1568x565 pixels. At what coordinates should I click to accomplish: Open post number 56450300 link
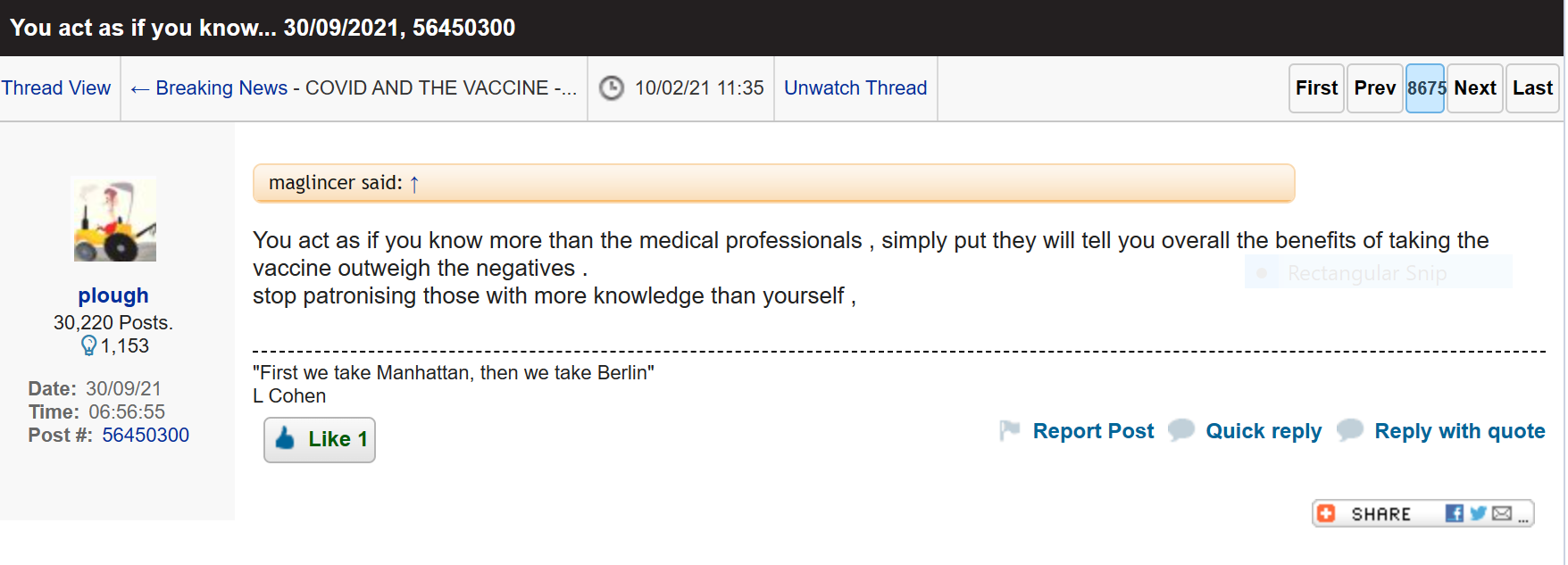point(146,436)
